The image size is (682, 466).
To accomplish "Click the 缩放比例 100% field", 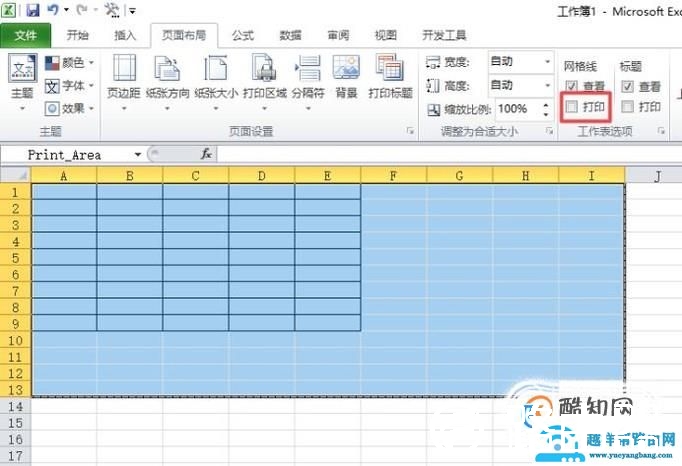I will [x=518, y=109].
